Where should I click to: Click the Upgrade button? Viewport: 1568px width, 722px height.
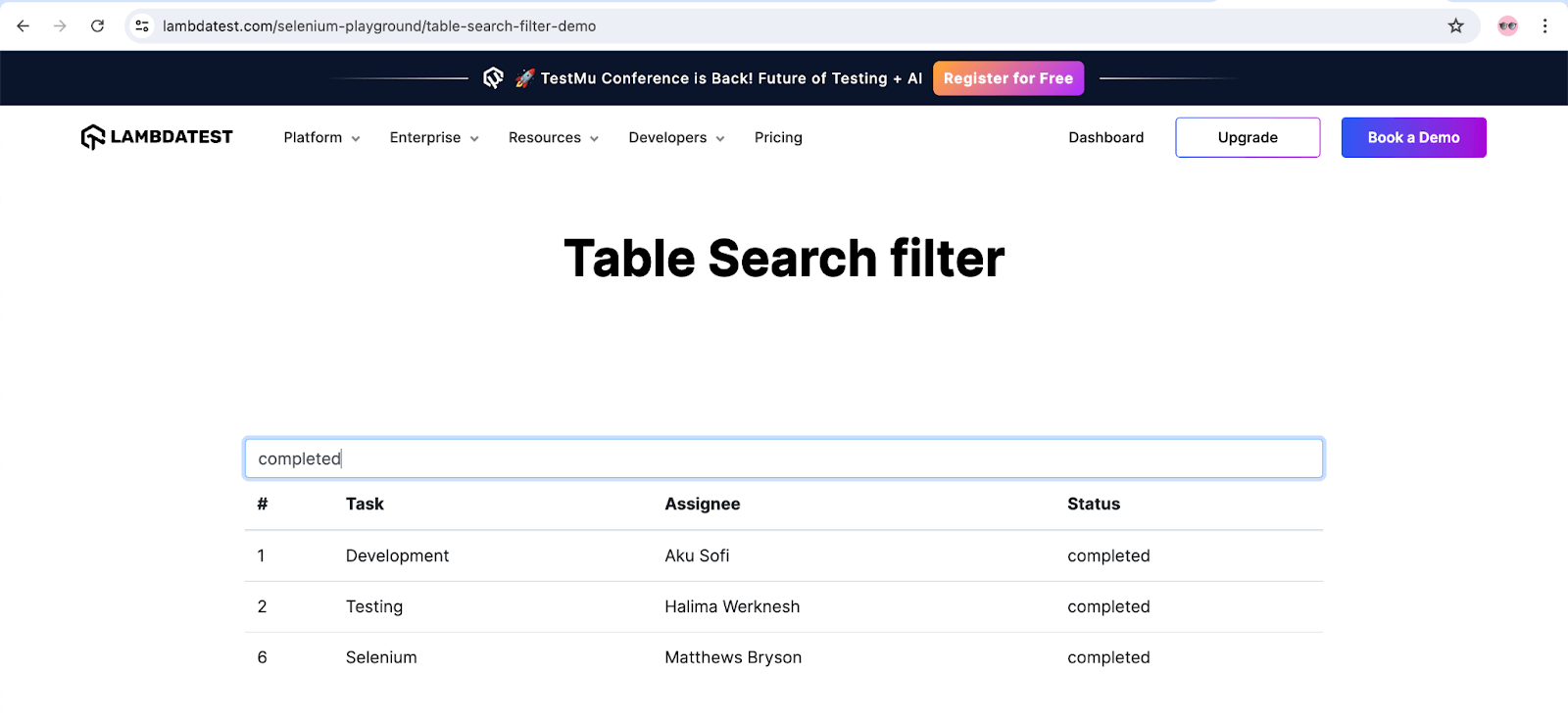click(x=1247, y=138)
